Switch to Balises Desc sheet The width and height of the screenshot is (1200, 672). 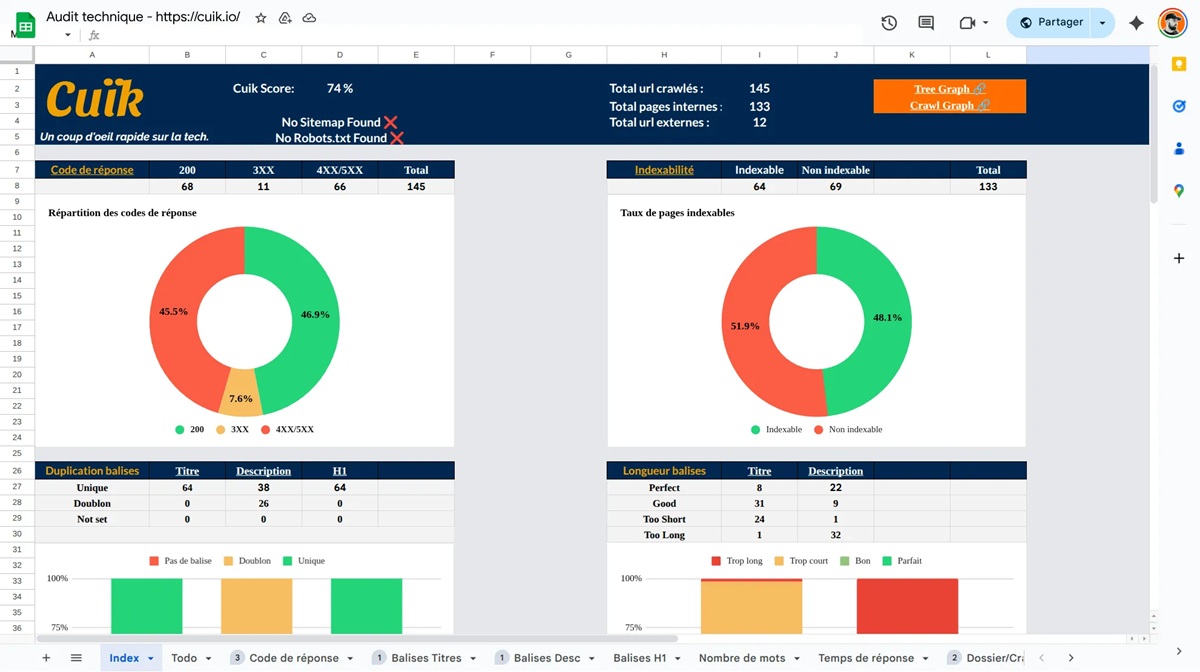[547, 658]
